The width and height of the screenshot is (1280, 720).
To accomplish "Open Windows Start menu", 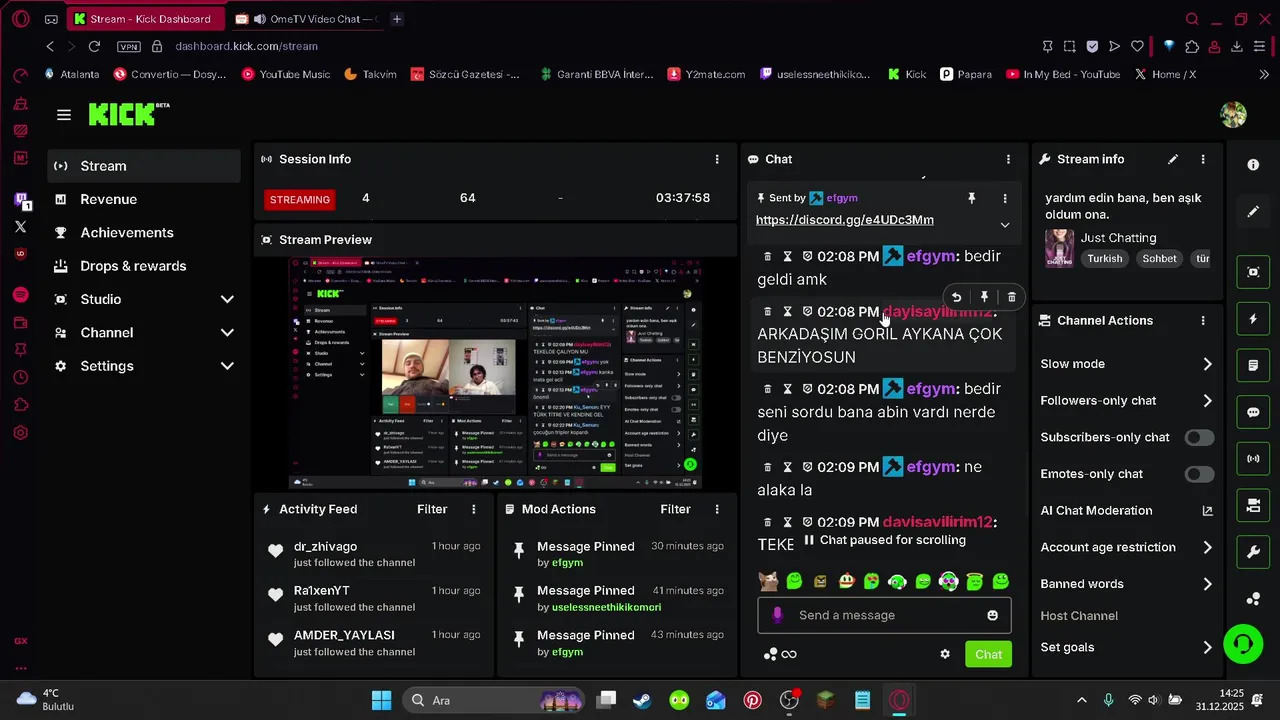I will (x=382, y=700).
